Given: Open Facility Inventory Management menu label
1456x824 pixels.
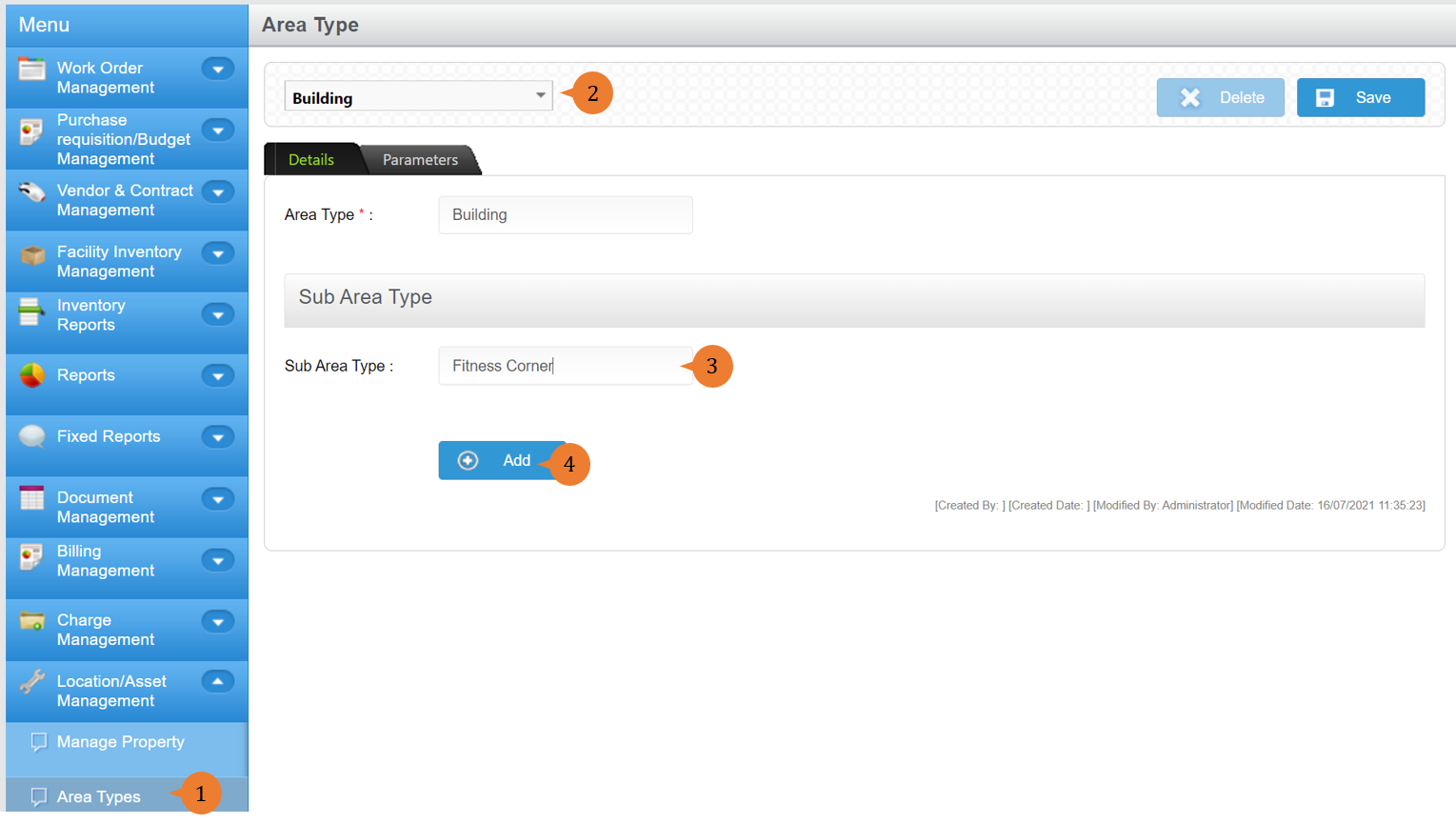Looking at the screenshot, I should [x=119, y=262].
